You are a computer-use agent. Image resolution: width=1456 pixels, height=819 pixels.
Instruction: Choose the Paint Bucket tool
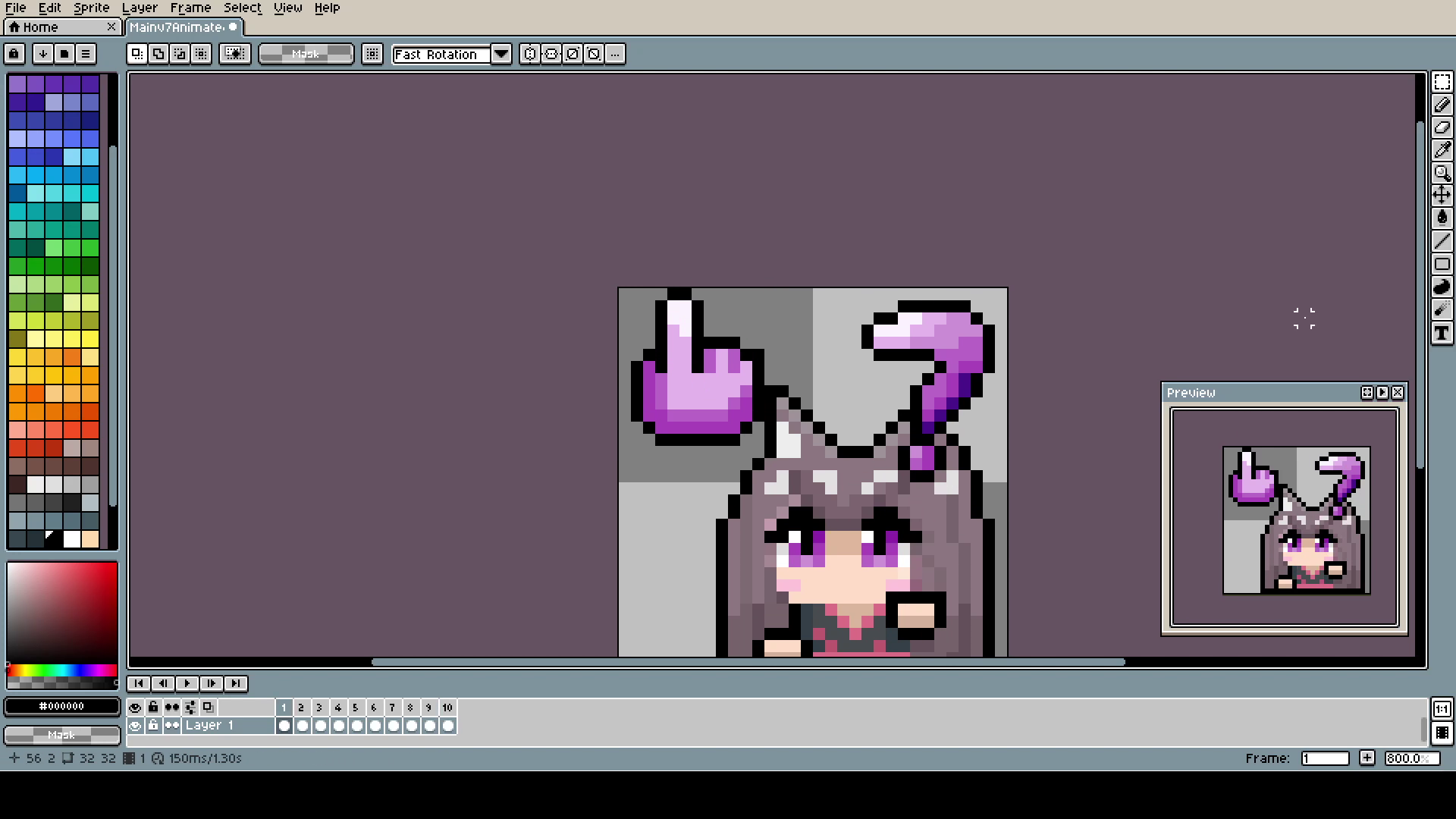[x=1442, y=218]
